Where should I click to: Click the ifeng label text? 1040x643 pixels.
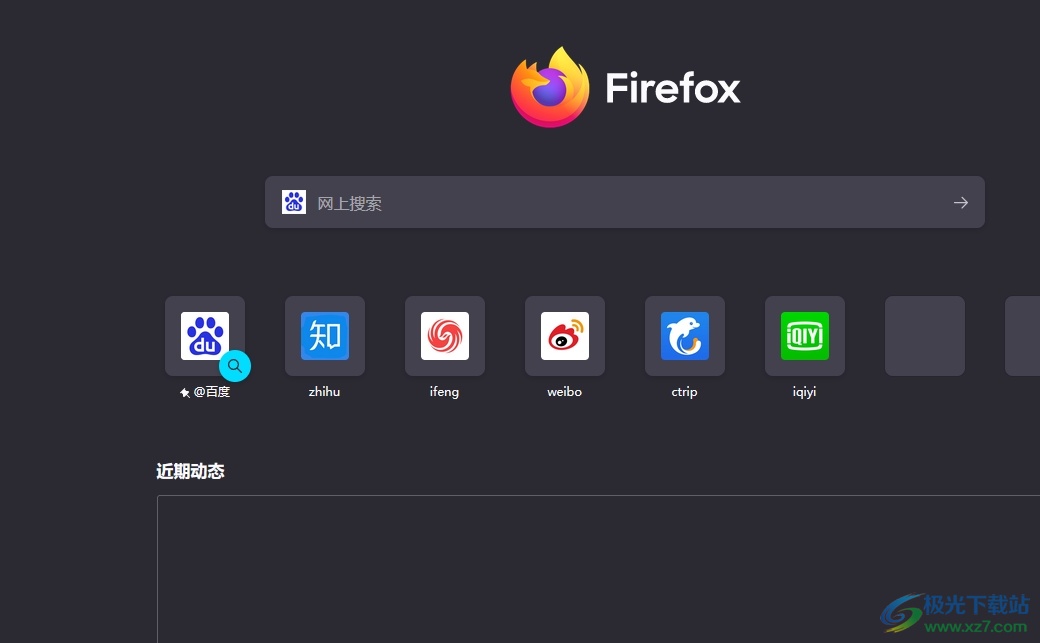(444, 392)
